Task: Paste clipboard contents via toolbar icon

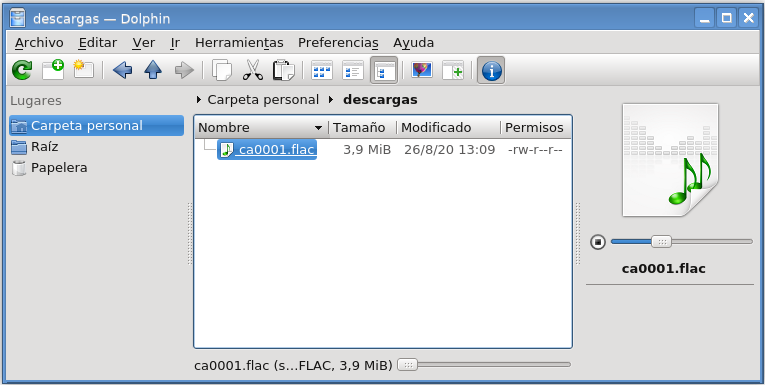Action: pyautogui.click(x=283, y=70)
